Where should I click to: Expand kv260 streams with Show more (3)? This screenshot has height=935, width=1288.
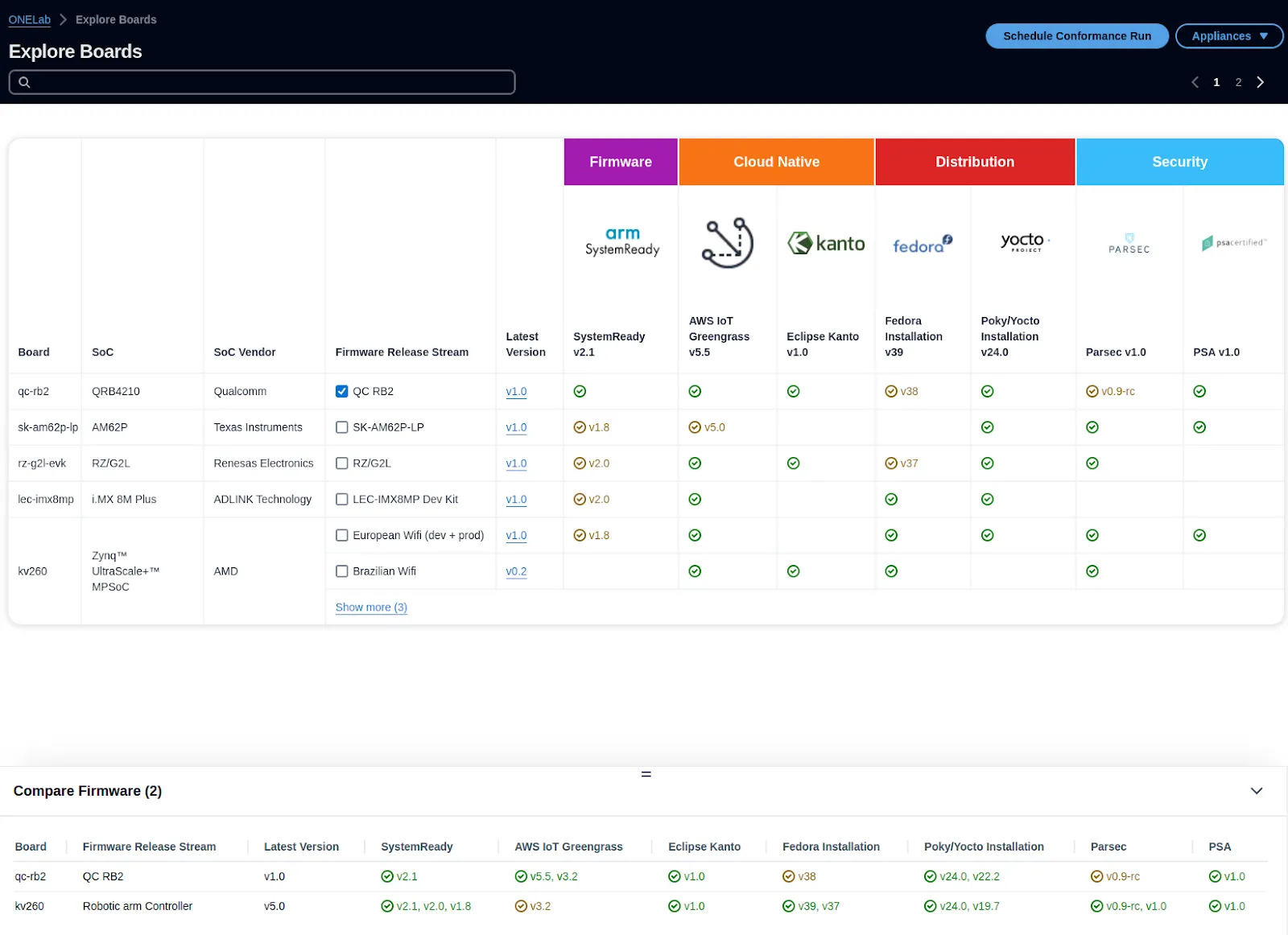371,608
